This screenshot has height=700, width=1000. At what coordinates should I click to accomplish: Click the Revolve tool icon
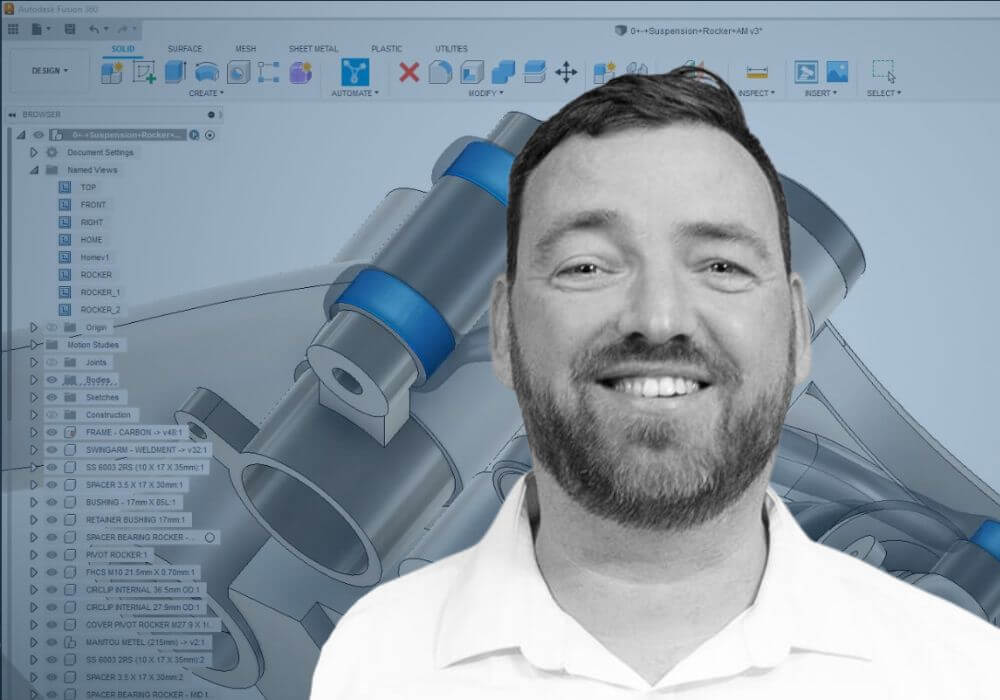(207, 72)
